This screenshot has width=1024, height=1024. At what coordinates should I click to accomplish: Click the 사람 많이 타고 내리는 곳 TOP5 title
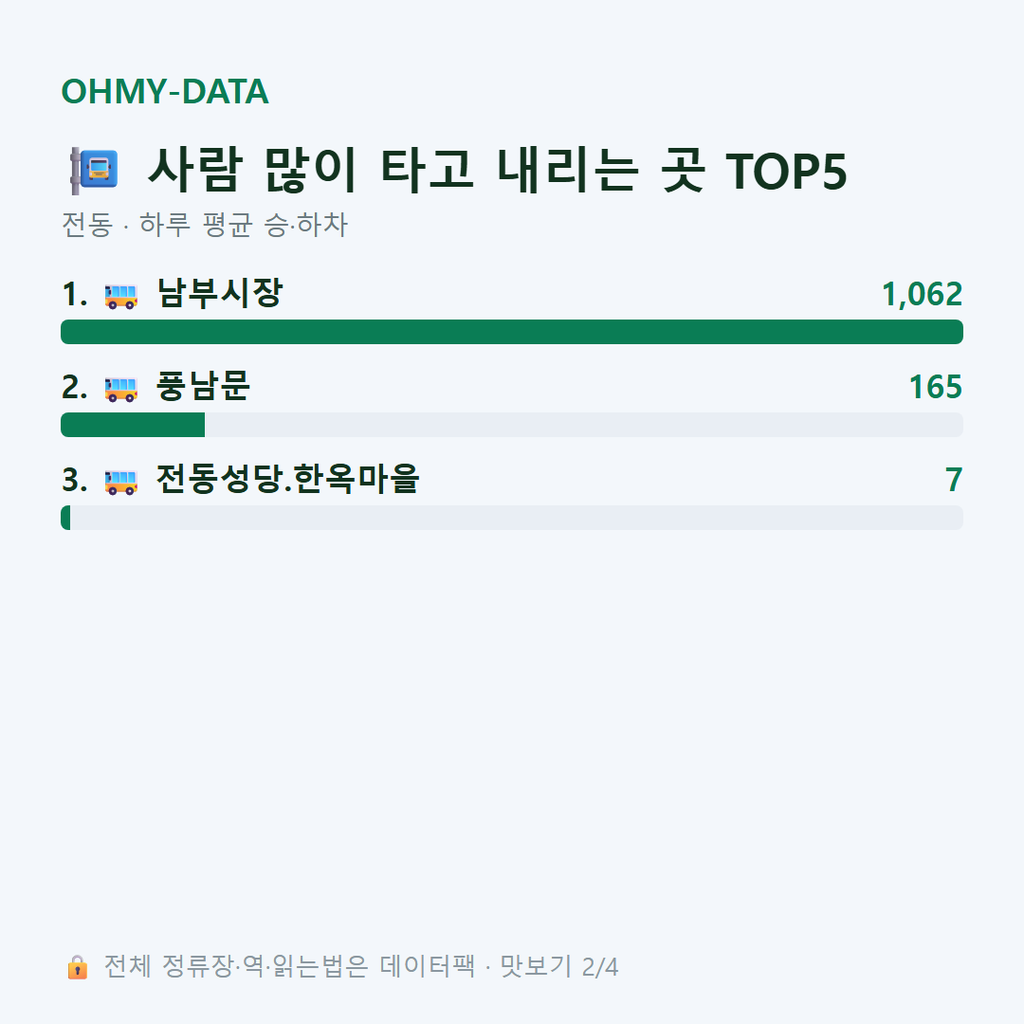coord(497,170)
